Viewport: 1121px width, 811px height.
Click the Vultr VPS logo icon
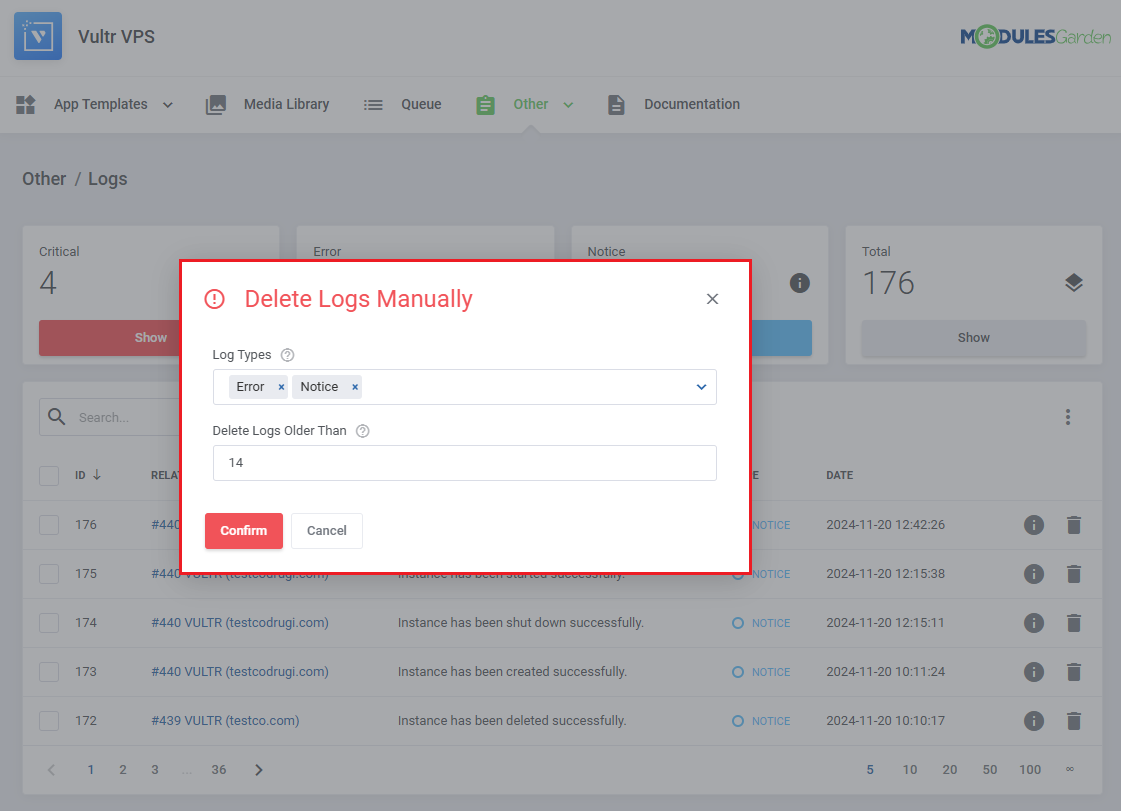[38, 36]
